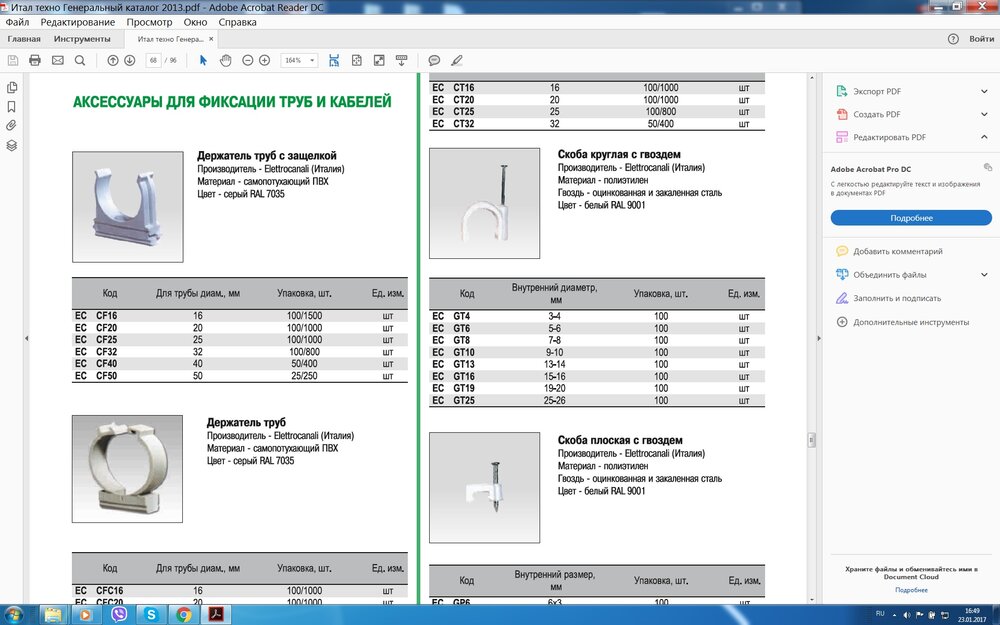Screen dimensions: 1000x625
Task: Close the Итал техно document tab
Action: click(x=211, y=39)
